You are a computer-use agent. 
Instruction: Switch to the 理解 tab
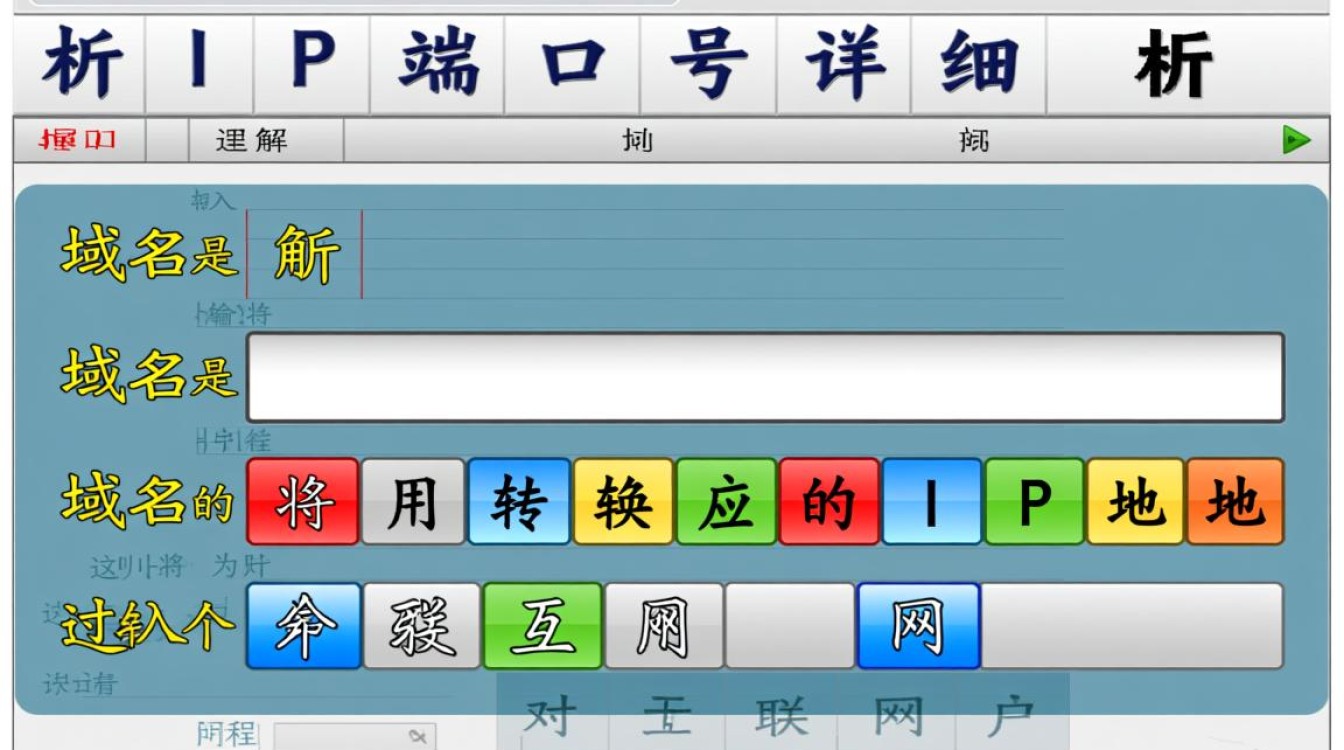[x=251, y=140]
